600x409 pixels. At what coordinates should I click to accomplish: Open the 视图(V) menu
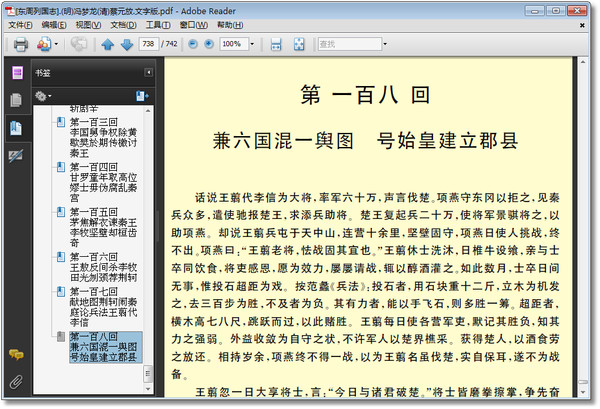pyautogui.click(x=88, y=25)
